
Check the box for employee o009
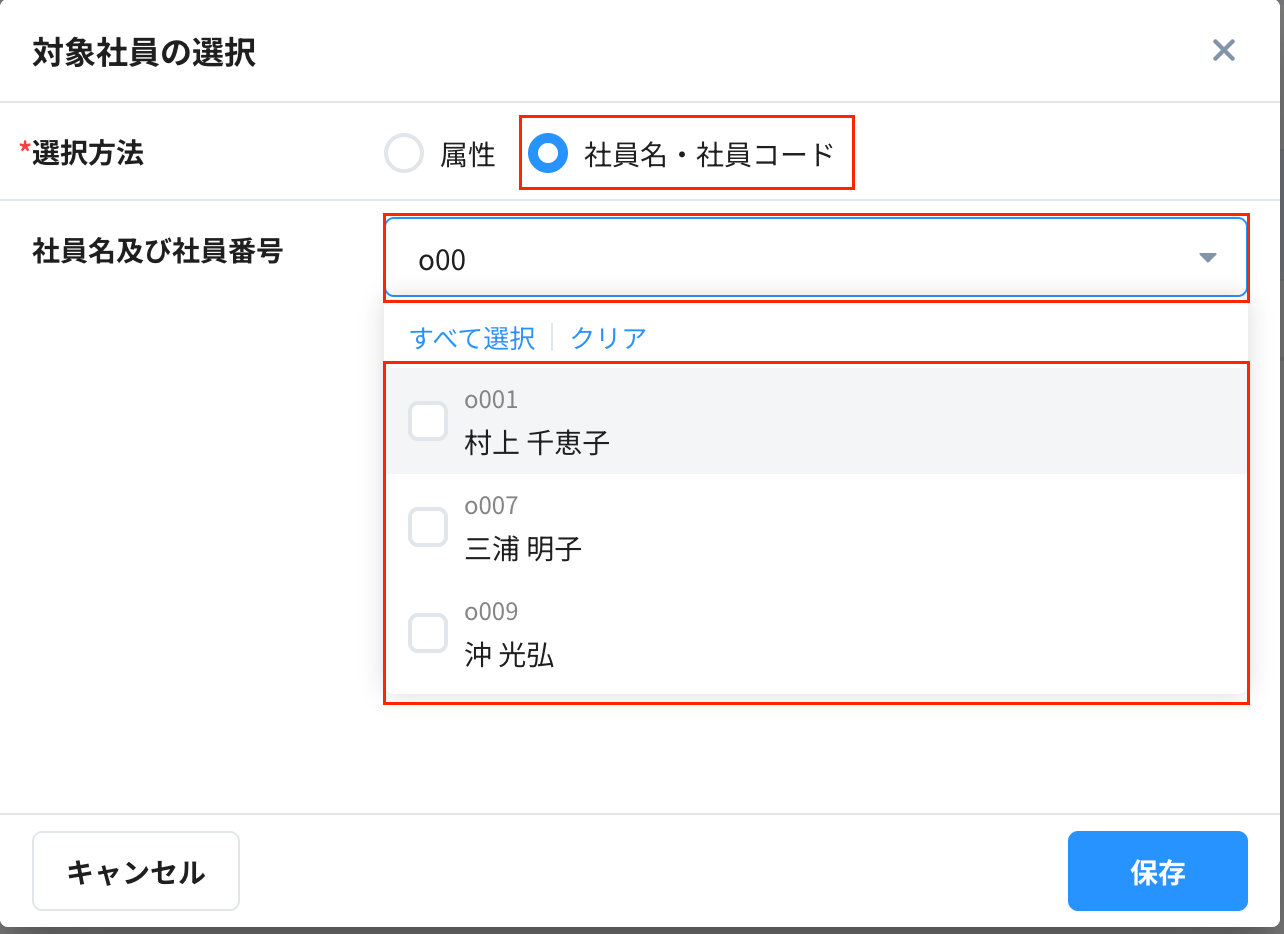(428, 633)
